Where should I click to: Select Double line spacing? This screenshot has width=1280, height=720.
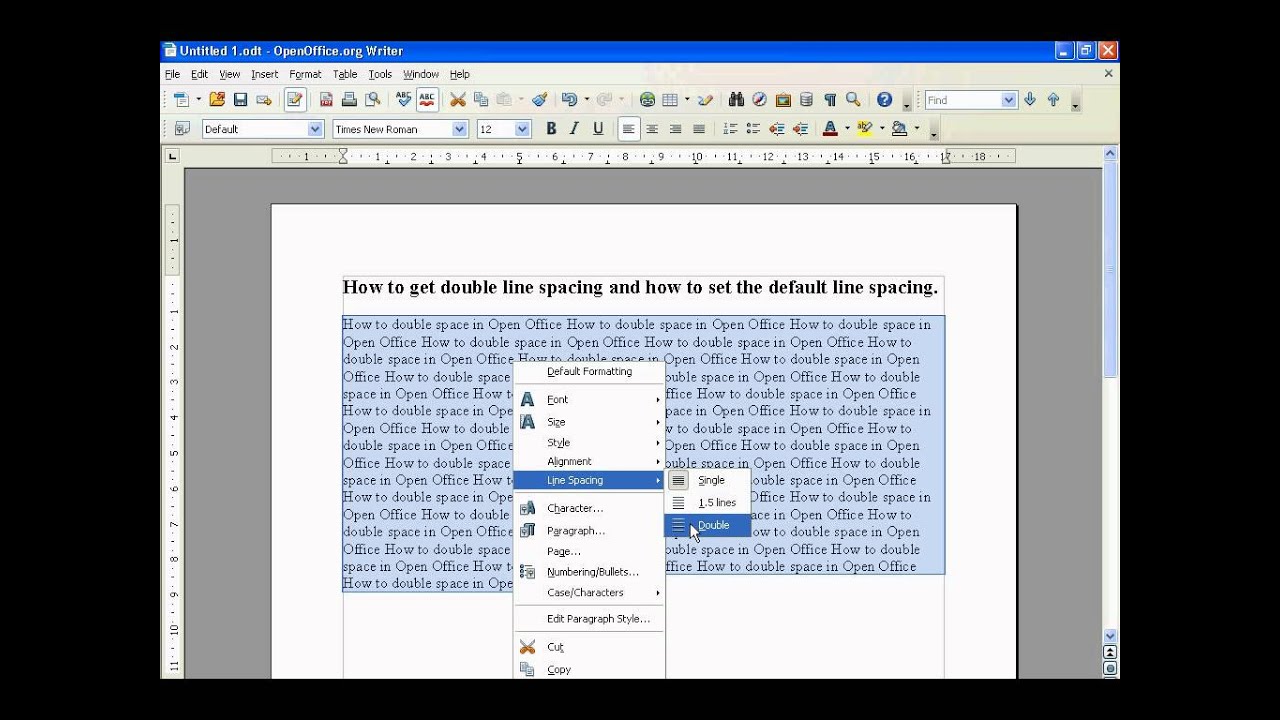pyautogui.click(x=708, y=525)
